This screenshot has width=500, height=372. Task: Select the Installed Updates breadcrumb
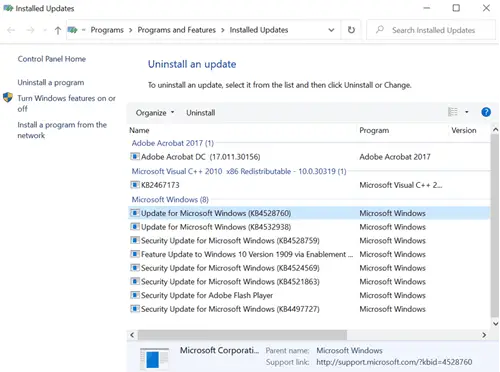click(259, 30)
